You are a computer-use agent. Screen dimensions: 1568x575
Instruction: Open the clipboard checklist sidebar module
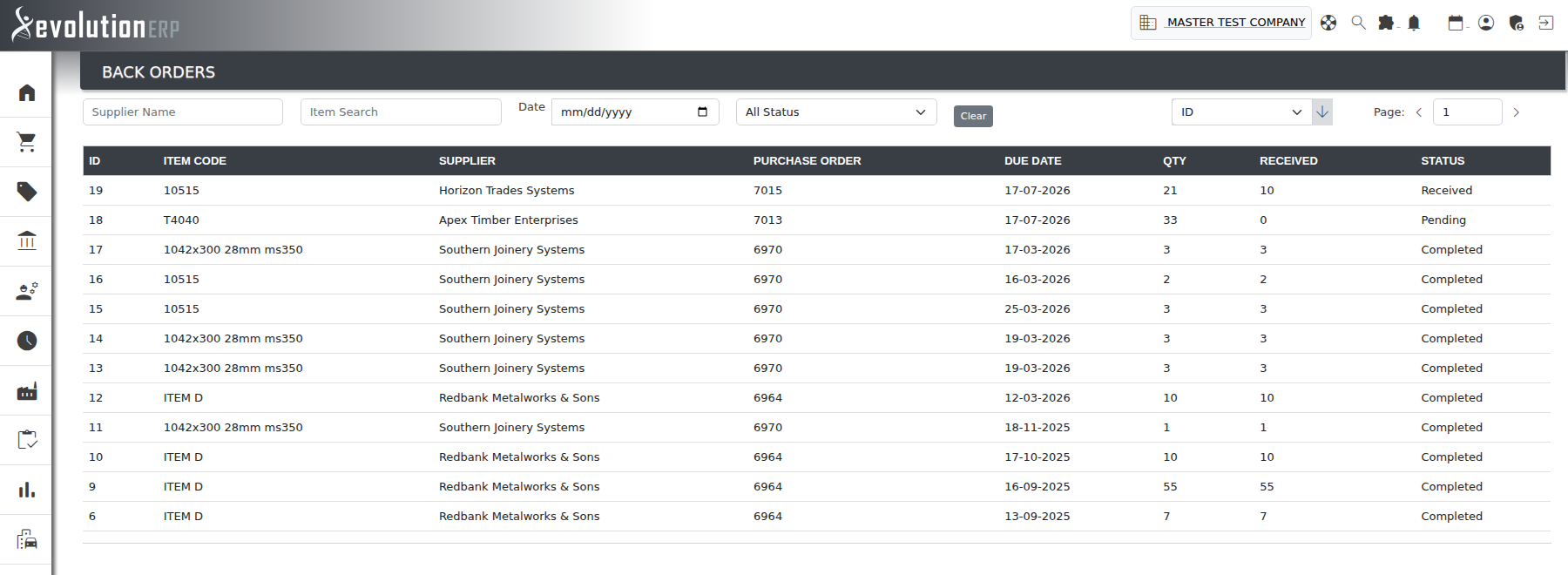27,440
